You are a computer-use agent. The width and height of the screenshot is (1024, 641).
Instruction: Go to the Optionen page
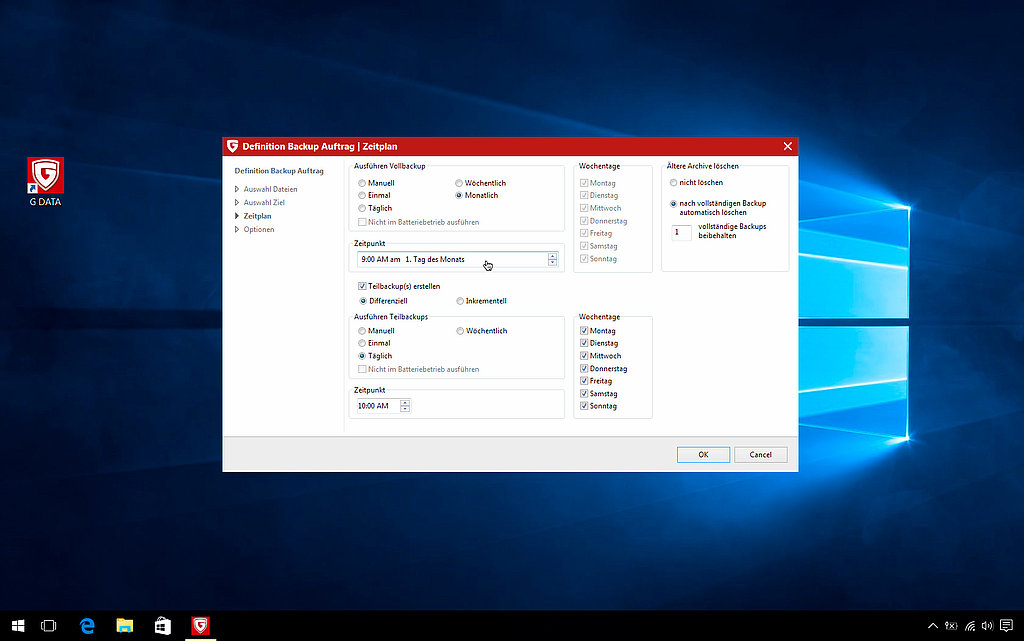point(258,229)
